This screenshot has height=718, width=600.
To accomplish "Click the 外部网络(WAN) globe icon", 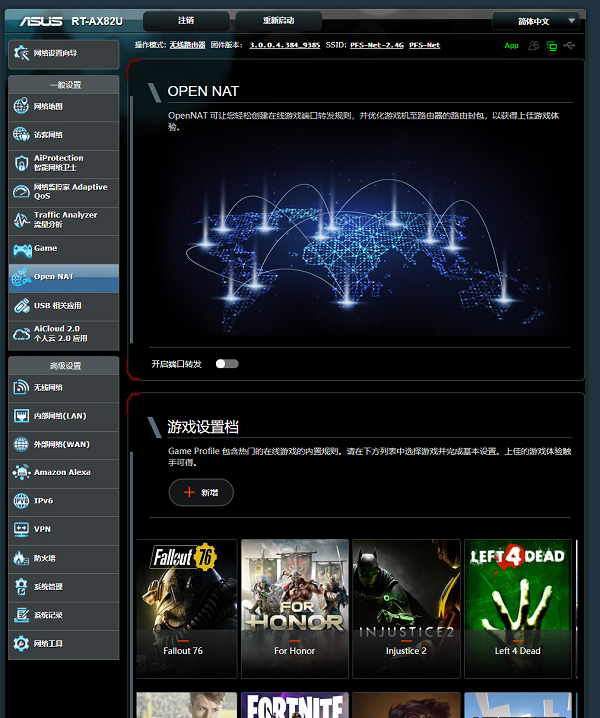I will tap(21, 444).
